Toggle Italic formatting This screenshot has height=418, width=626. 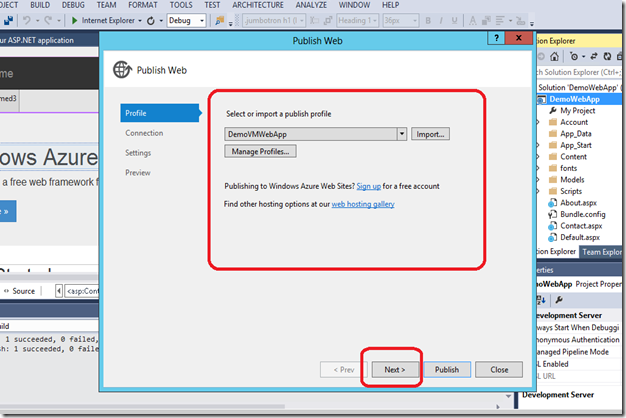[441, 21]
